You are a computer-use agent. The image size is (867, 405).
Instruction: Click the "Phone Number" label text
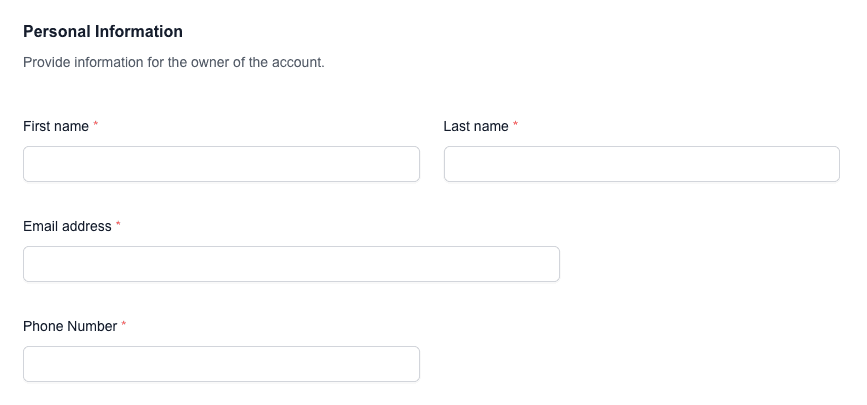click(x=70, y=326)
